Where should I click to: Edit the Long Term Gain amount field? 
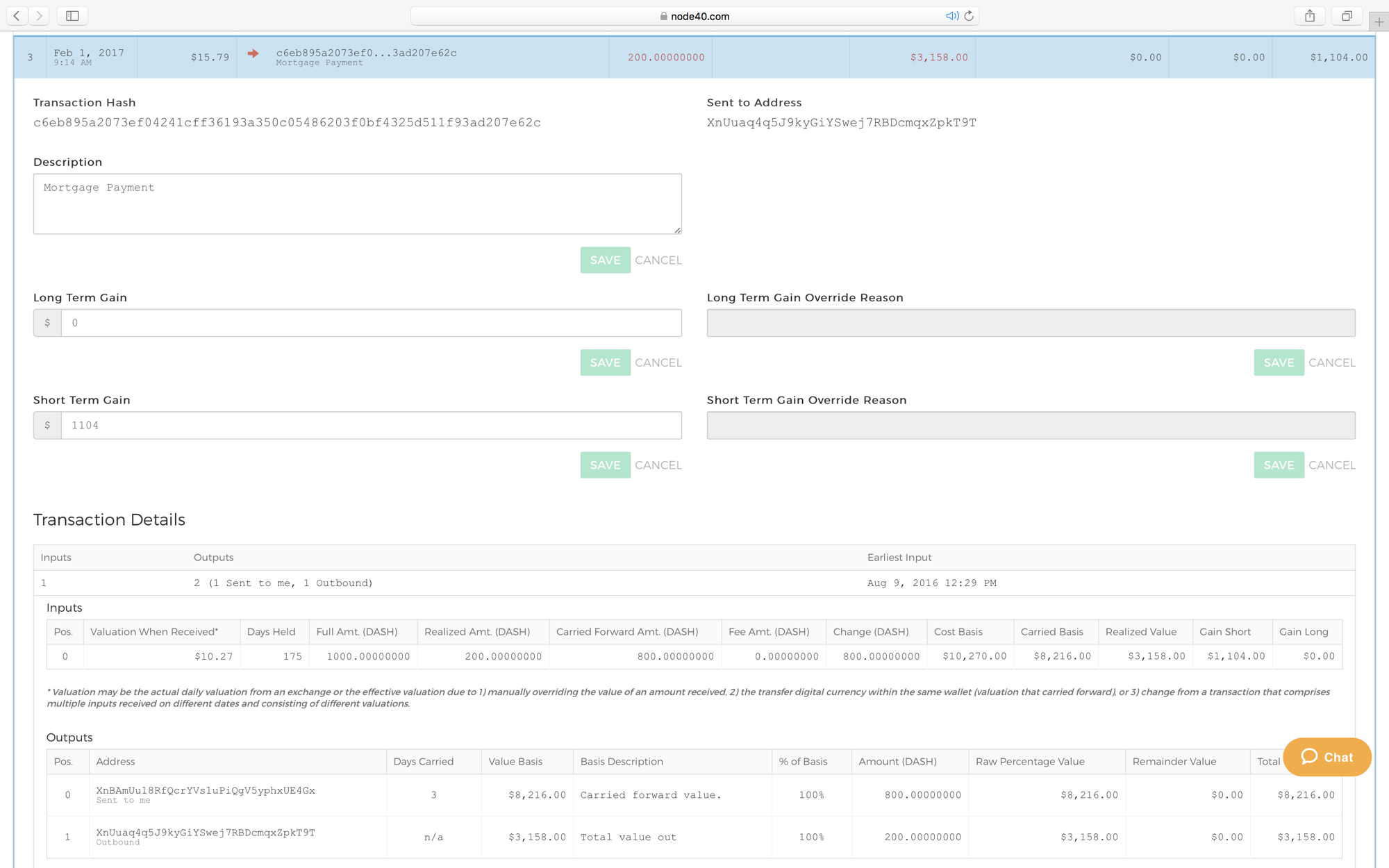point(372,323)
